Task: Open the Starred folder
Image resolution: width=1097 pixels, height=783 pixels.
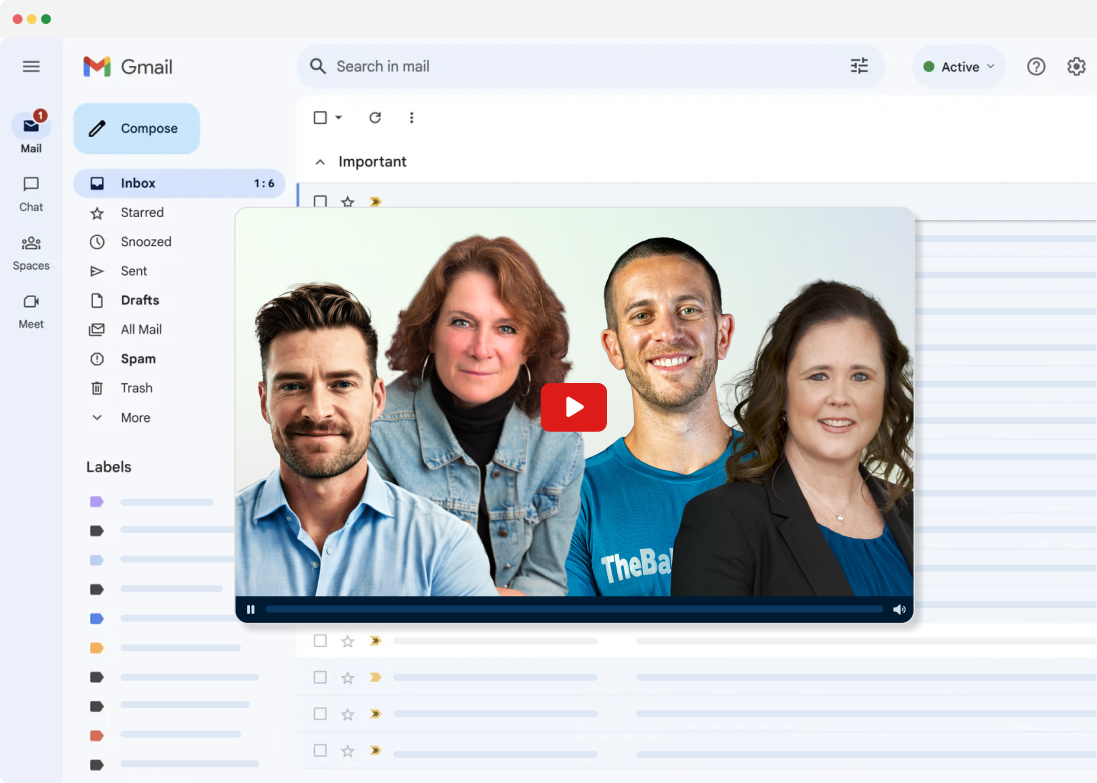Action: [142, 212]
